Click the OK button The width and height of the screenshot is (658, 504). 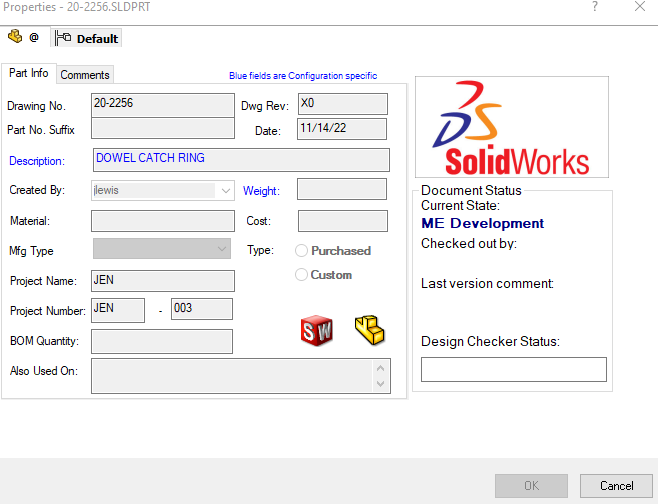(x=531, y=486)
